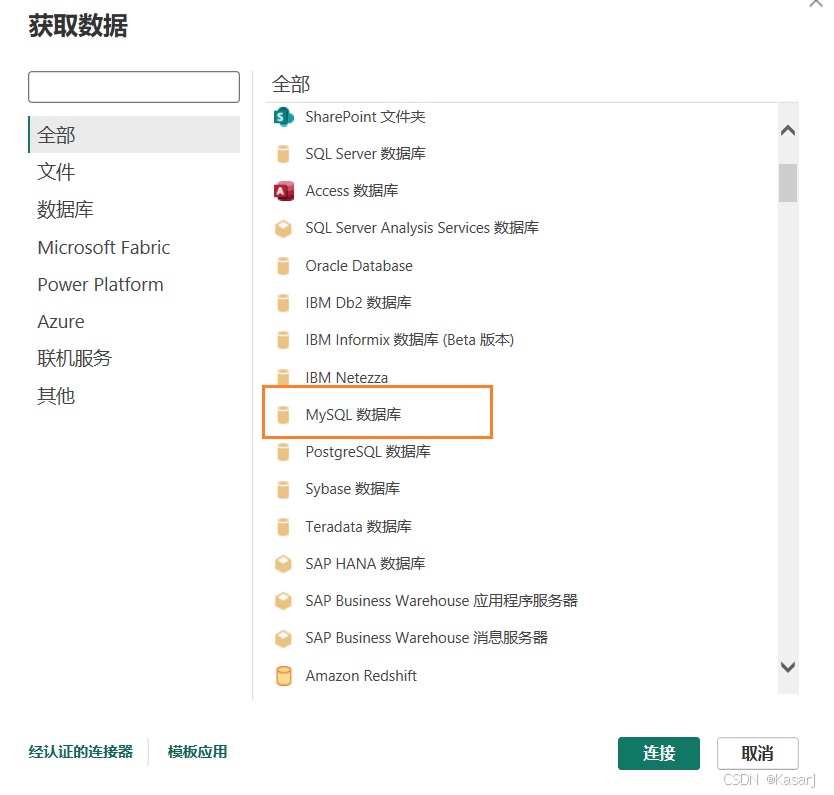Viewport: 834px width, 795px height.
Task: Select the text 'PostgreSQL 数据库'
Action: [x=368, y=452]
